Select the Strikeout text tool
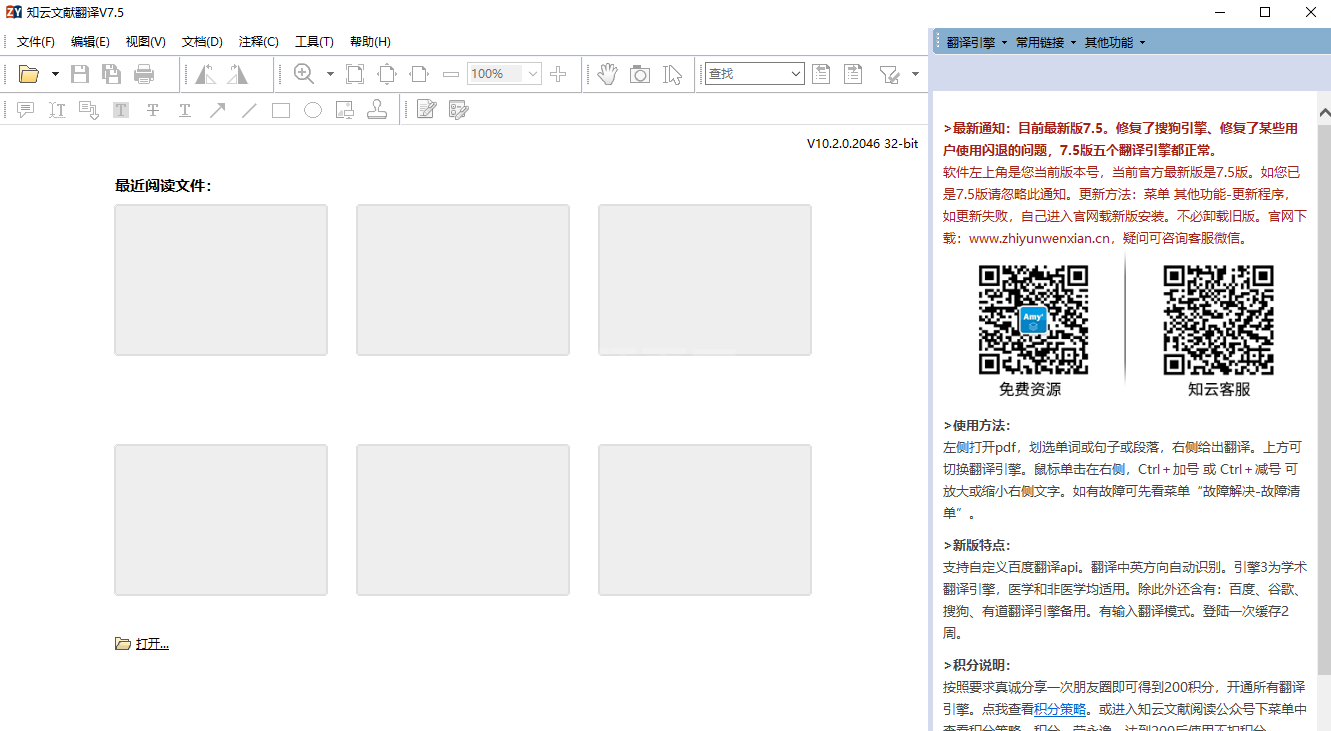This screenshot has height=731, width=1331. [x=153, y=110]
